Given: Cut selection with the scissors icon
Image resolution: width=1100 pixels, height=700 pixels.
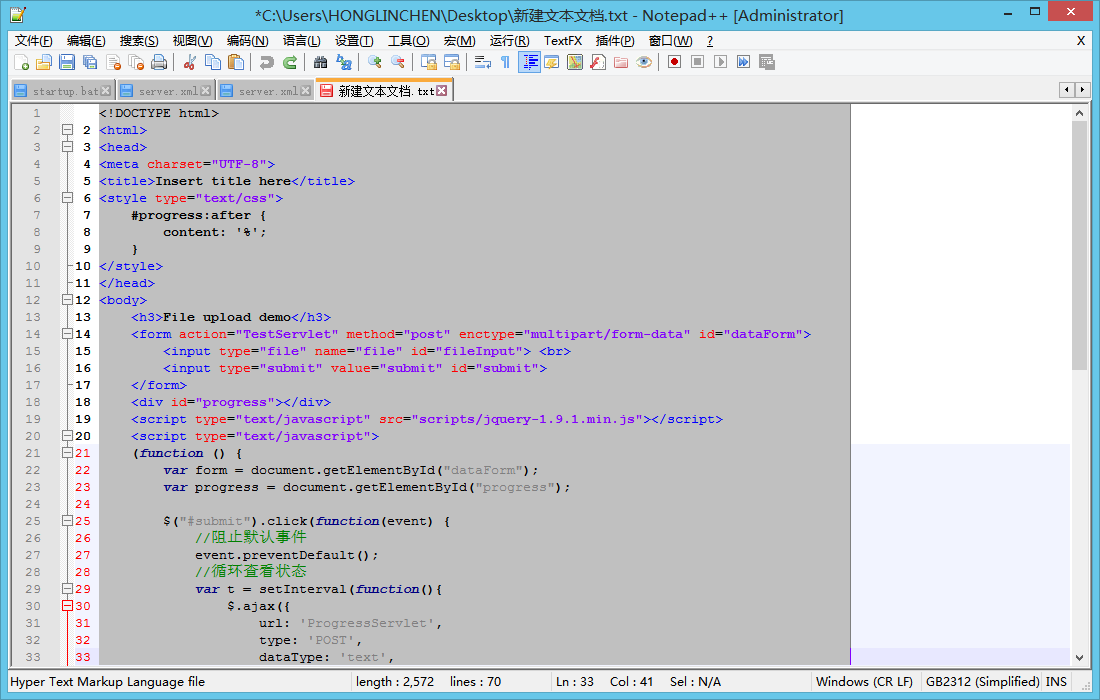Looking at the screenshot, I should 189,62.
